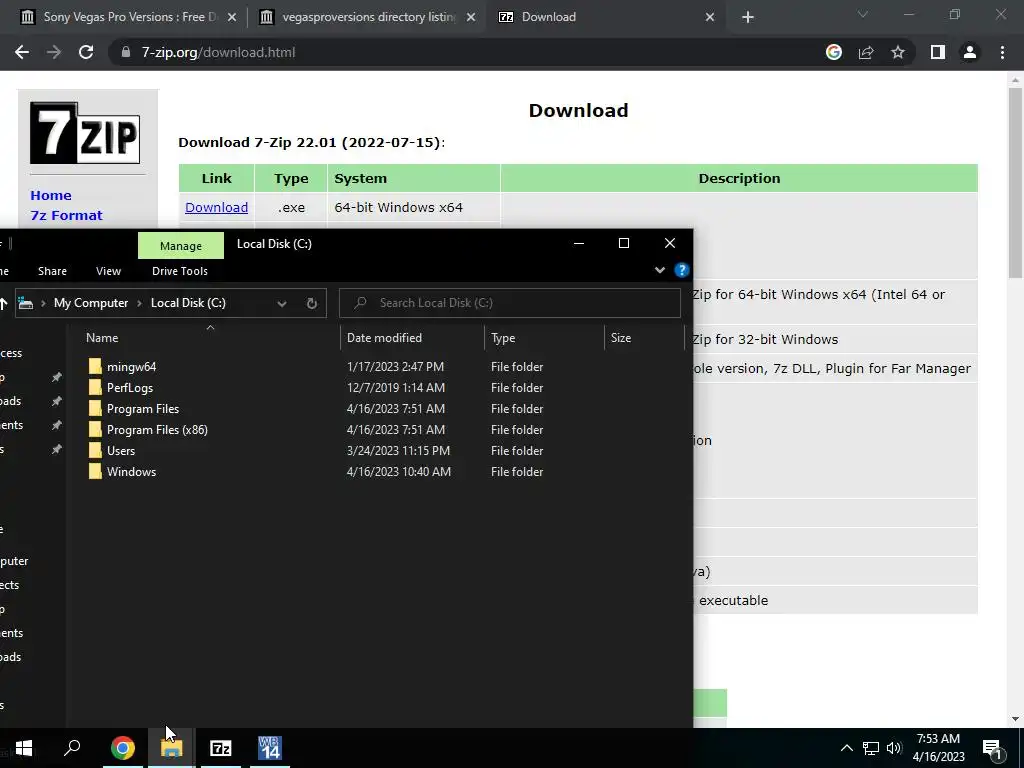The width and height of the screenshot is (1024, 768).
Task: Select the PerfLogs folder
Action: pyautogui.click(x=129, y=388)
